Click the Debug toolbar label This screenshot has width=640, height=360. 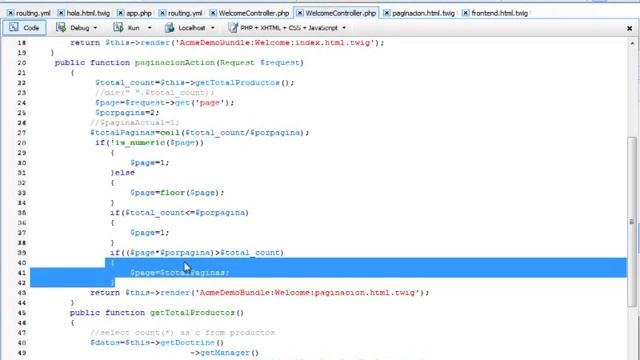tap(80, 28)
